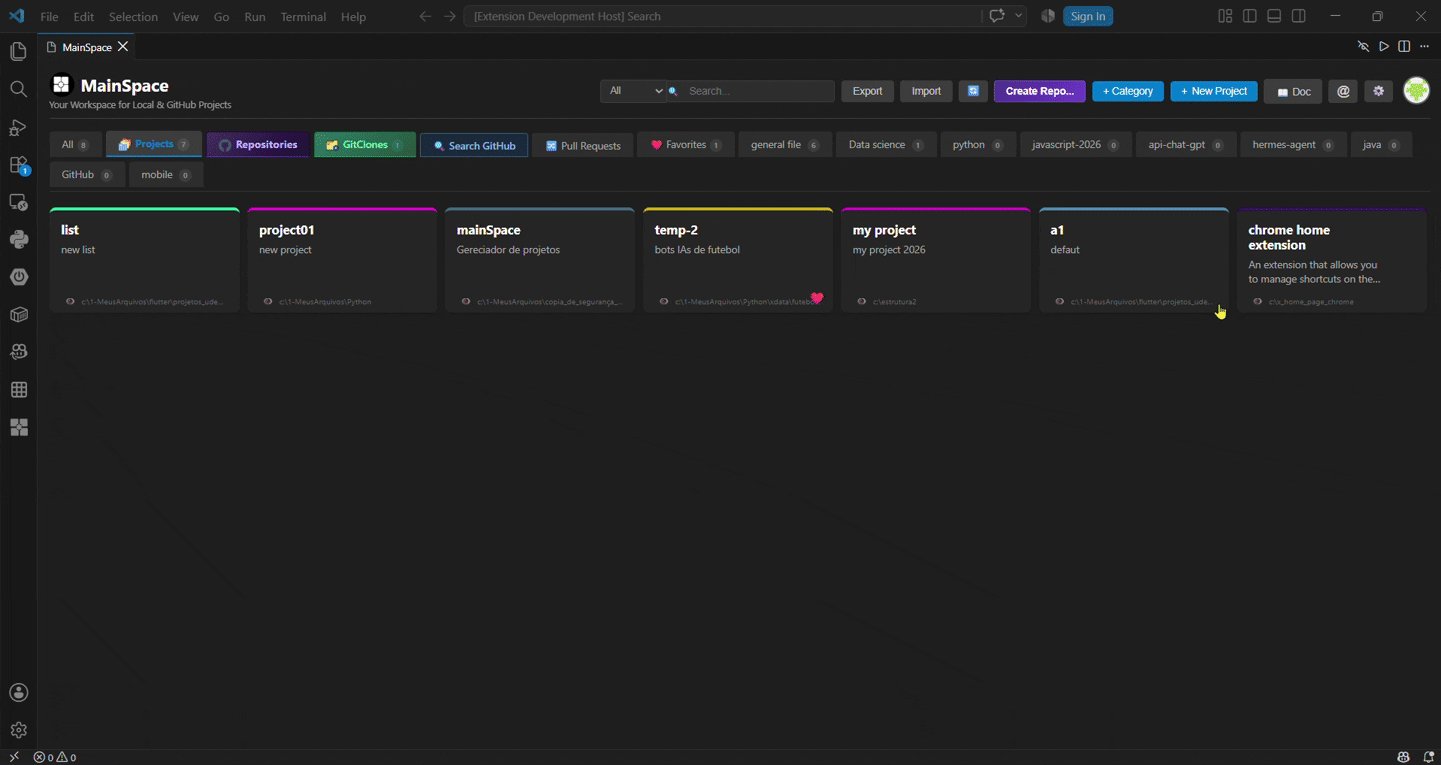Screen dimensions: 1441x765
Task: Click Sign In in the title bar
Action: pos(1088,16)
